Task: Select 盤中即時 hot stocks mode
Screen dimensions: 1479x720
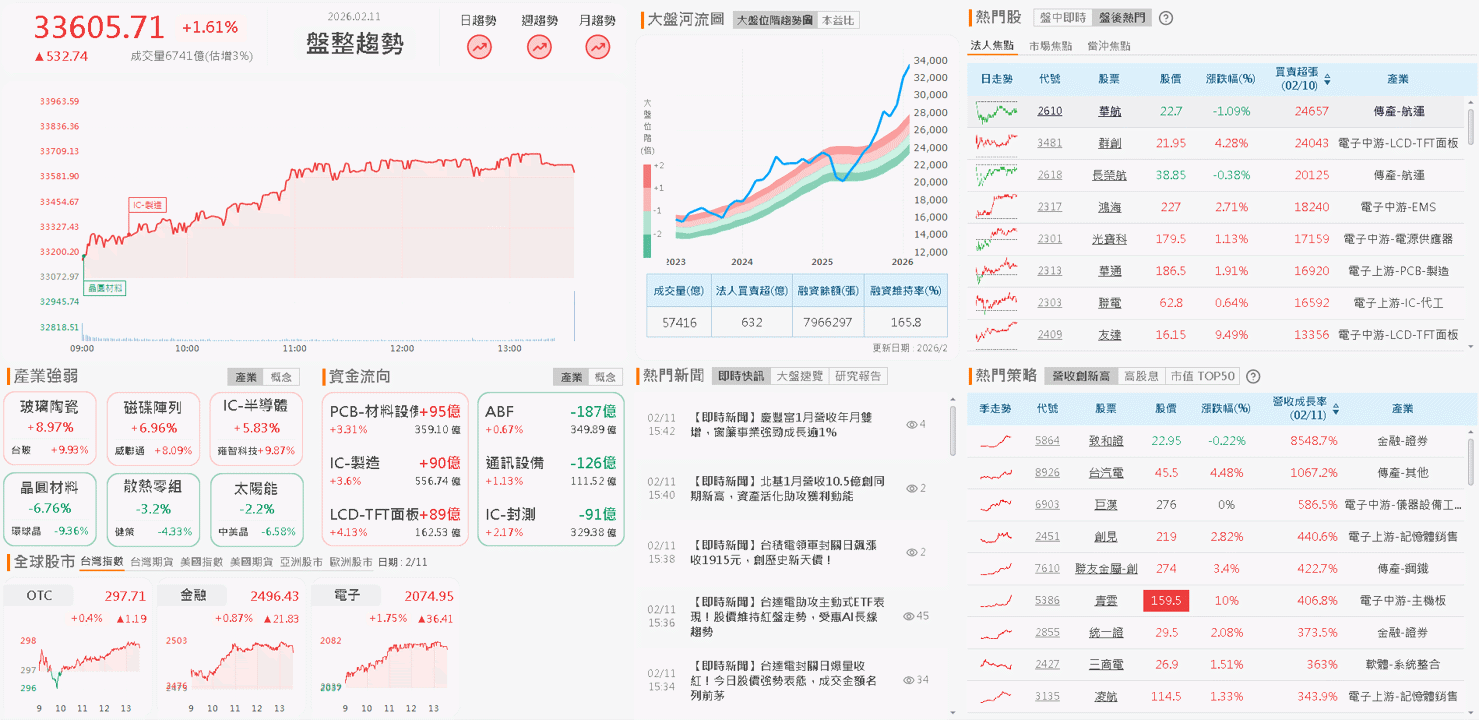Action: tap(1062, 18)
